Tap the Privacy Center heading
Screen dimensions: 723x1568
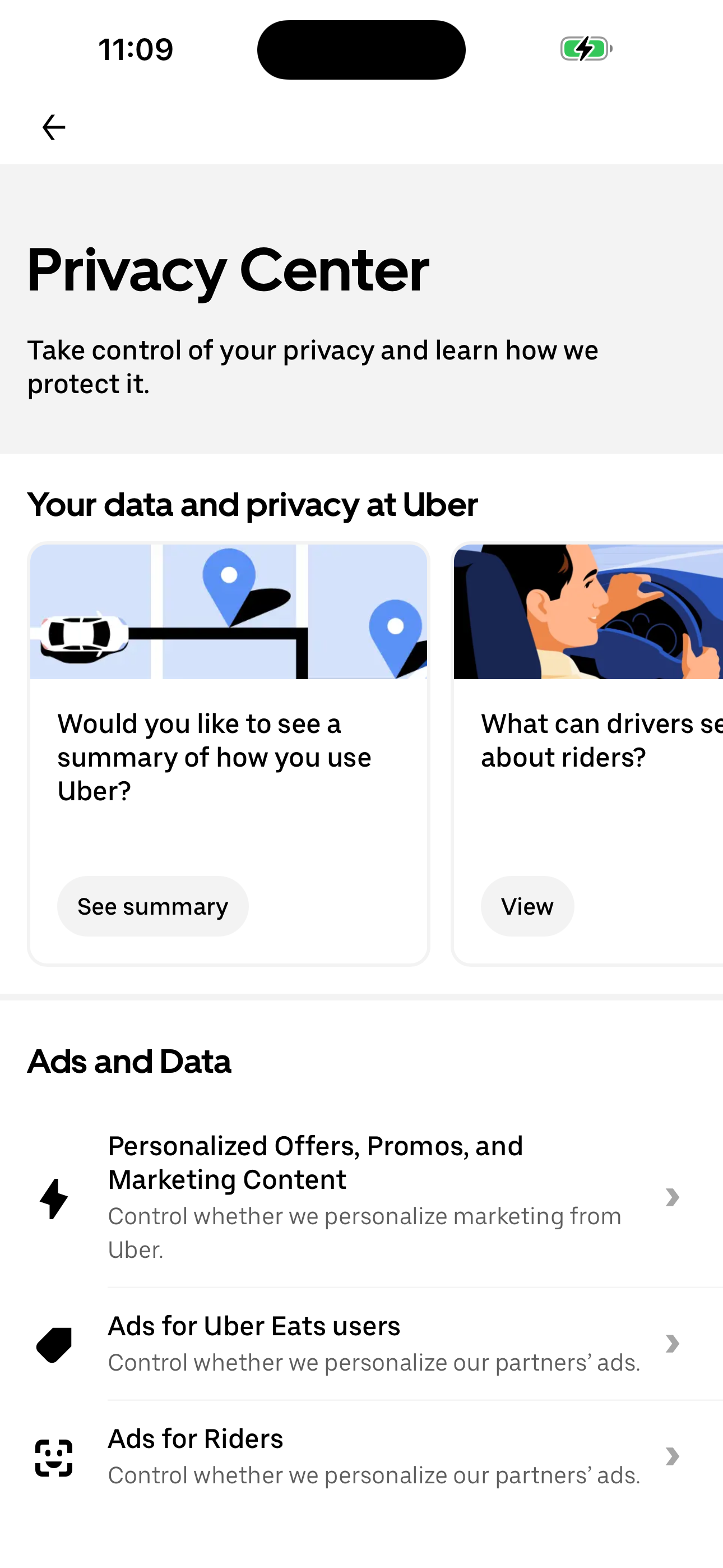pyautogui.click(x=228, y=270)
